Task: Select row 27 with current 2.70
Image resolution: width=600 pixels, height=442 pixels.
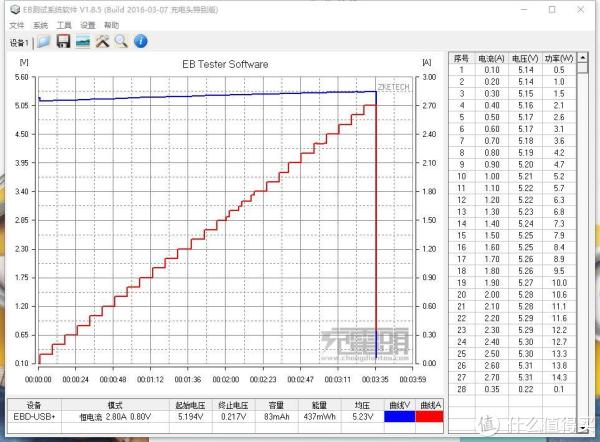Action: (512, 377)
